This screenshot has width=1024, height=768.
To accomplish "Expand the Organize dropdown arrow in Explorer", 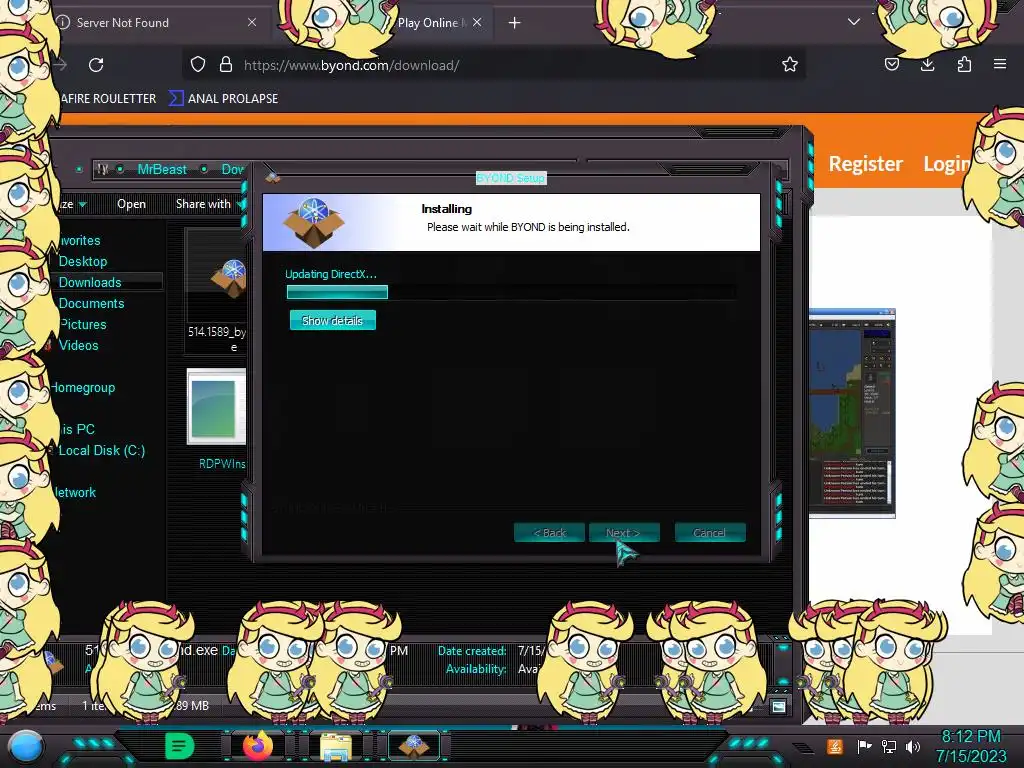I will [x=83, y=204].
